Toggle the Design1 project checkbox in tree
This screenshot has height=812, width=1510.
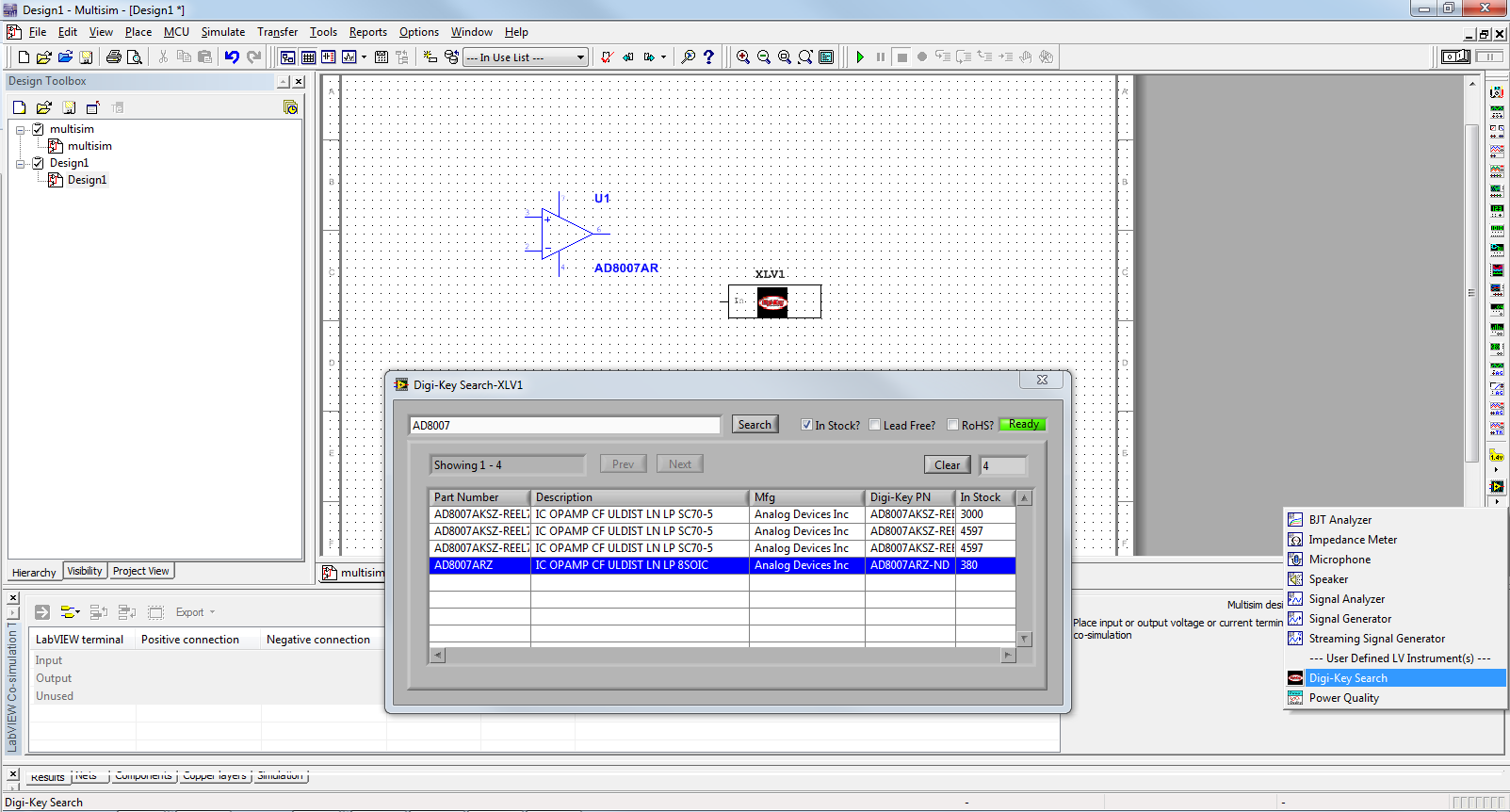click(x=38, y=163)
